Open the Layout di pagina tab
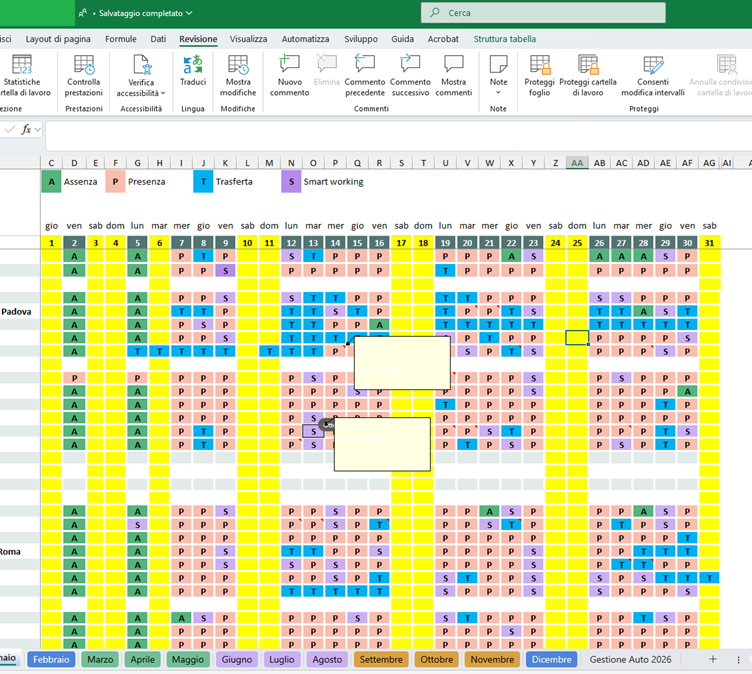752x674 pixels. 58,39
